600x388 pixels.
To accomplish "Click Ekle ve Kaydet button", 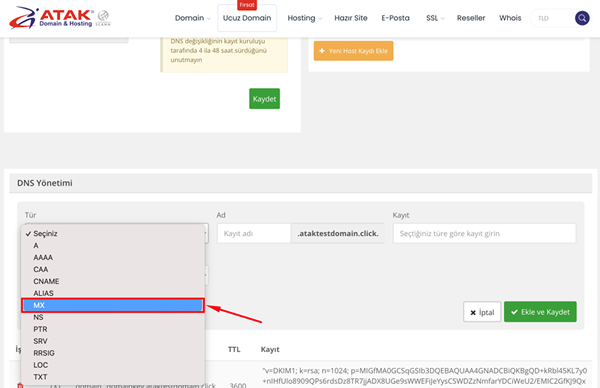I will pos(540,312).
